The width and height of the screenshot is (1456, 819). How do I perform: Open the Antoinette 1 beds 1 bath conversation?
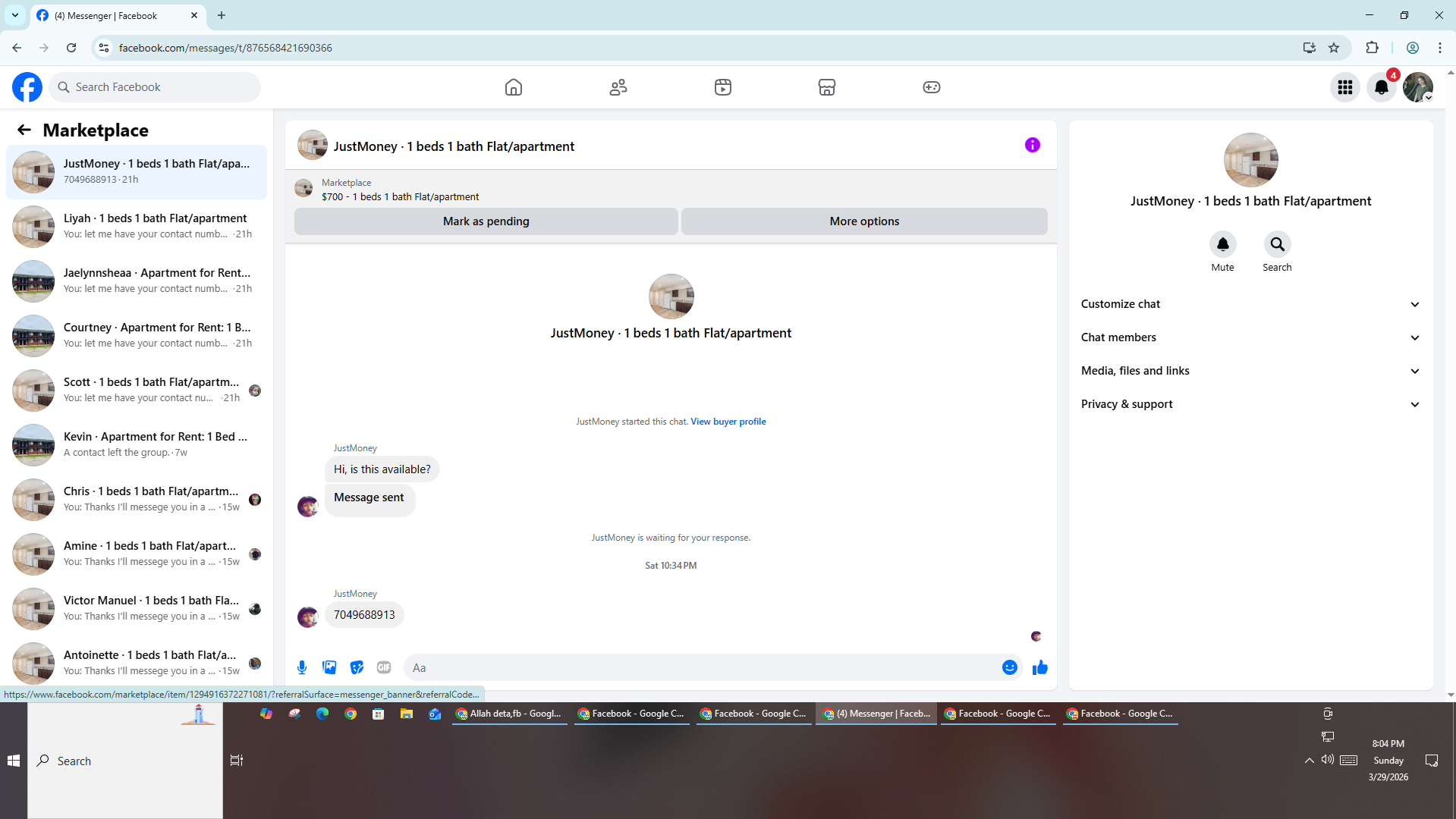137,662
